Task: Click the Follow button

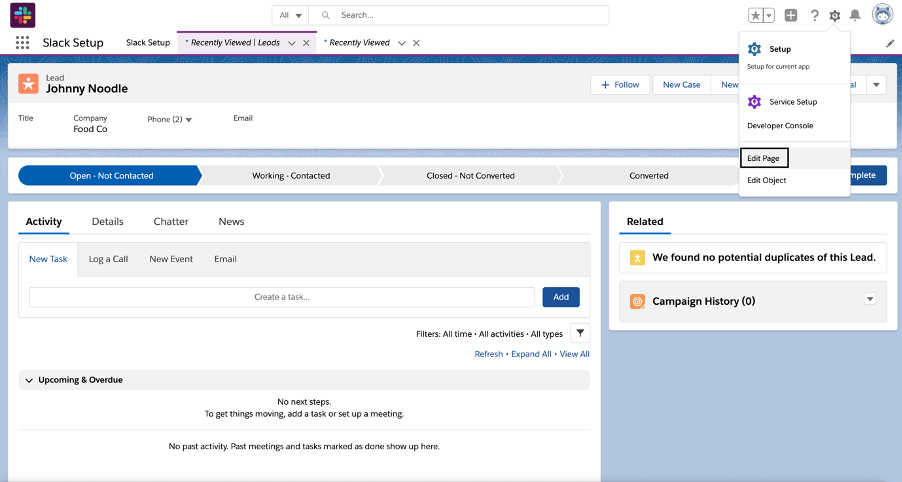Action: coord(620,85)
